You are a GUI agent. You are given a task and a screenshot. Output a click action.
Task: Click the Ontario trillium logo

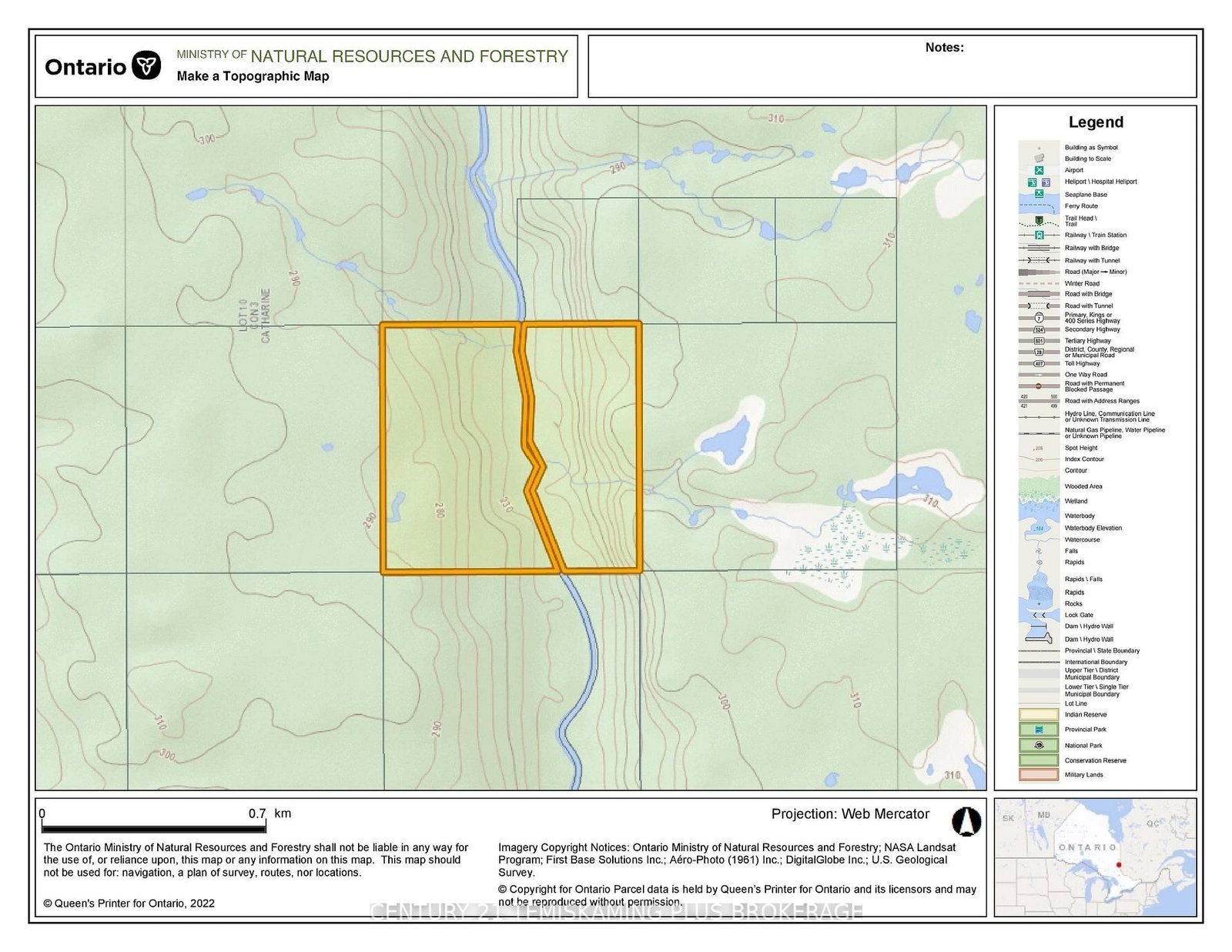pyautogui.click(x=146, y=66)
